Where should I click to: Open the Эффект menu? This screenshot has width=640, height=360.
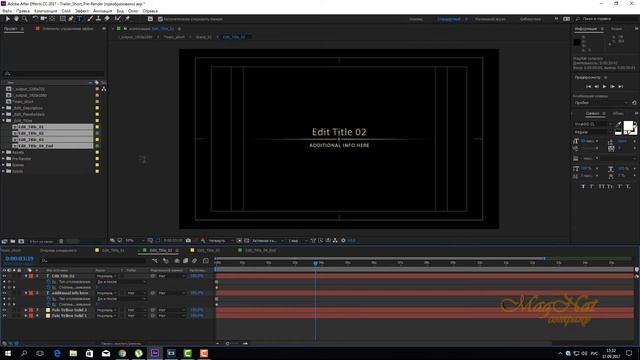coord(82,11)
